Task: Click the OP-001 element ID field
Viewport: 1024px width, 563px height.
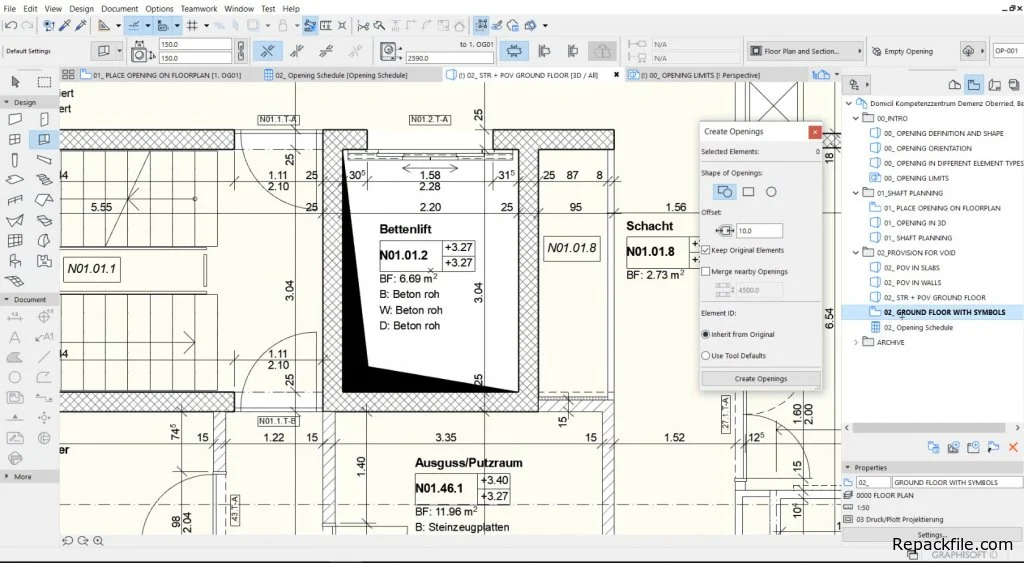Action: (x=1006, y=51)
